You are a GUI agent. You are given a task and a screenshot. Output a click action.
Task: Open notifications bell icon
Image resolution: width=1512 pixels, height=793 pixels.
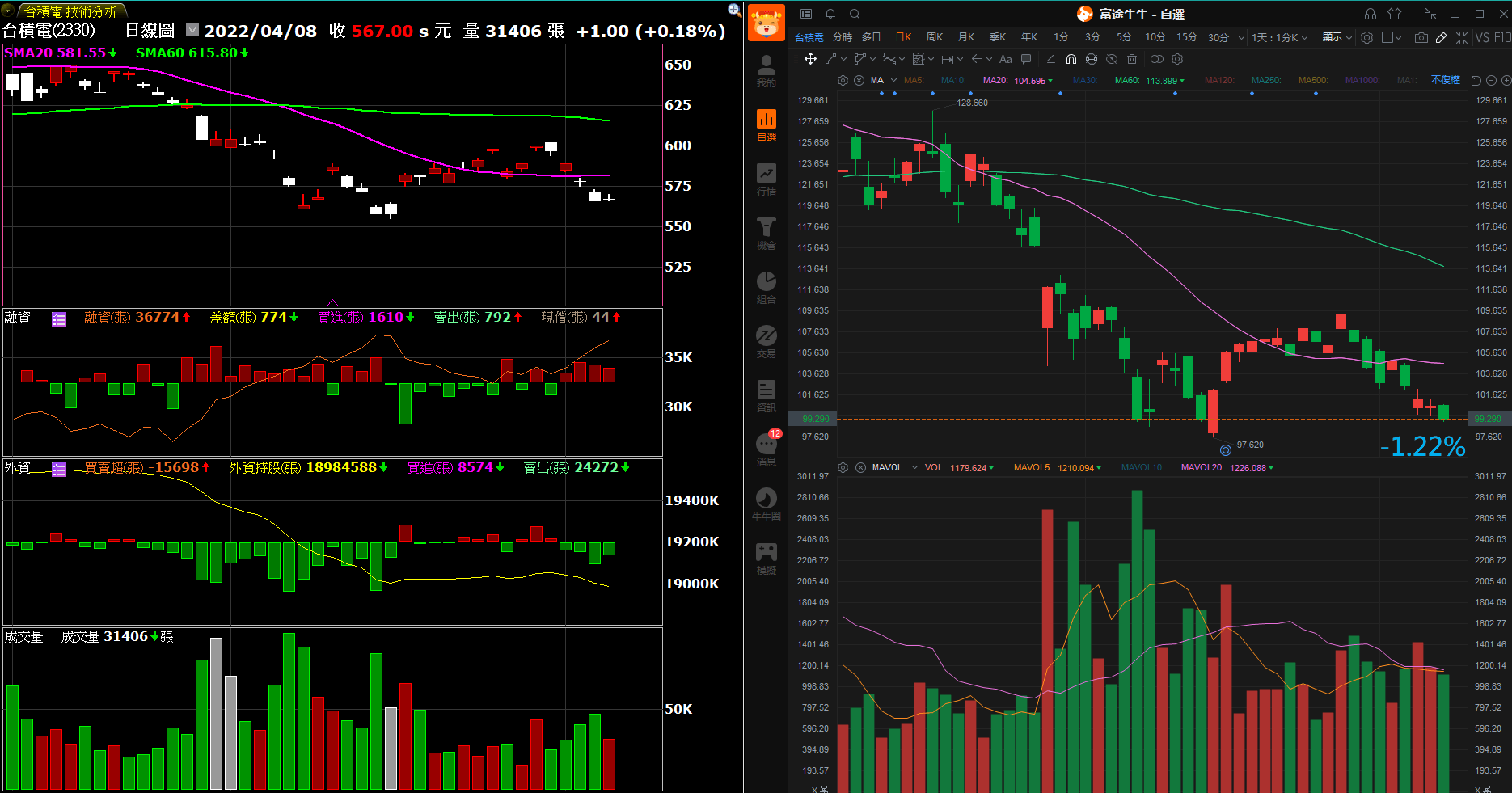[x=830, y=14]
